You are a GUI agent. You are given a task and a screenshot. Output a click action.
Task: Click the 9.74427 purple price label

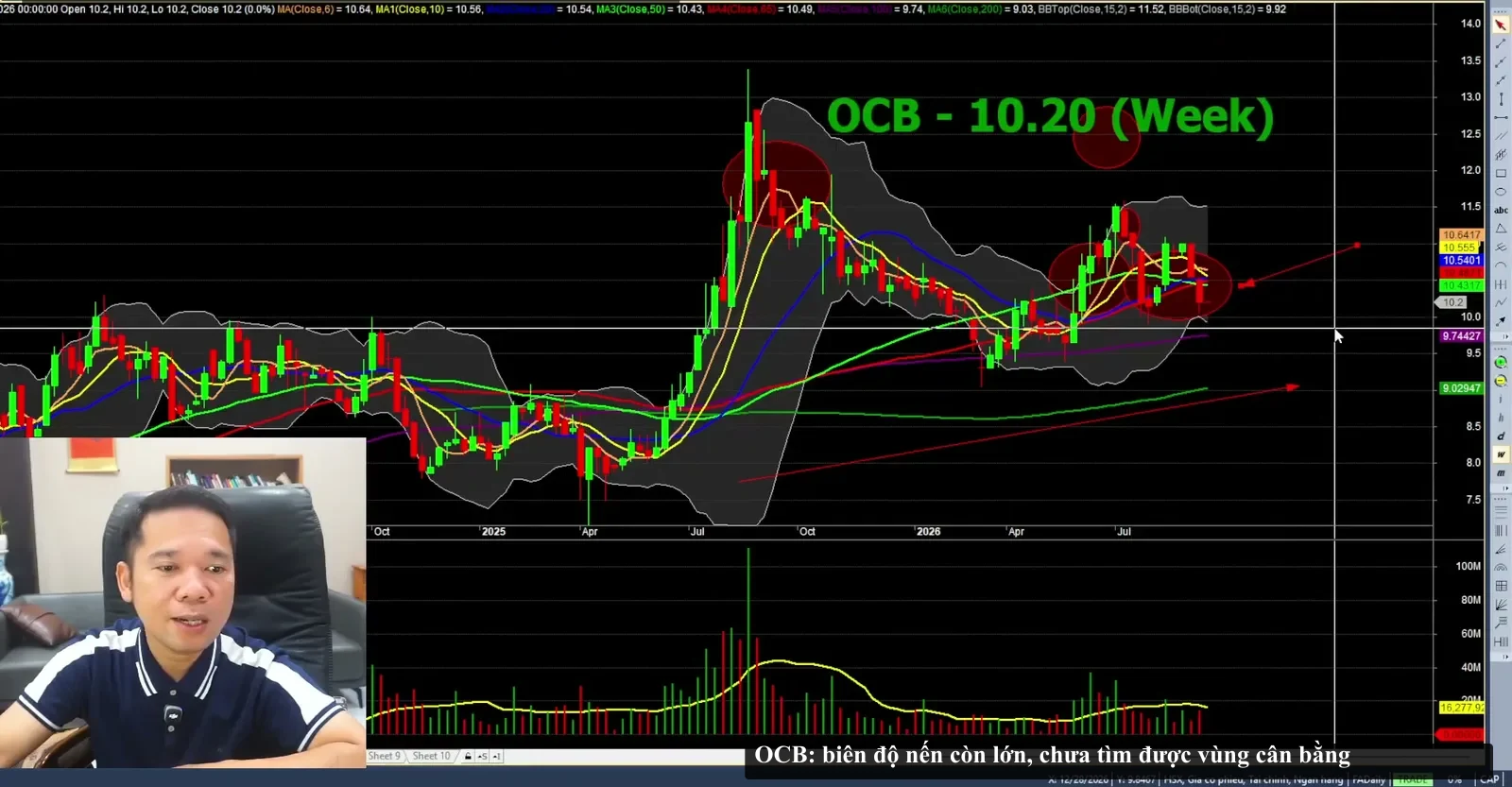point(1461,336)
